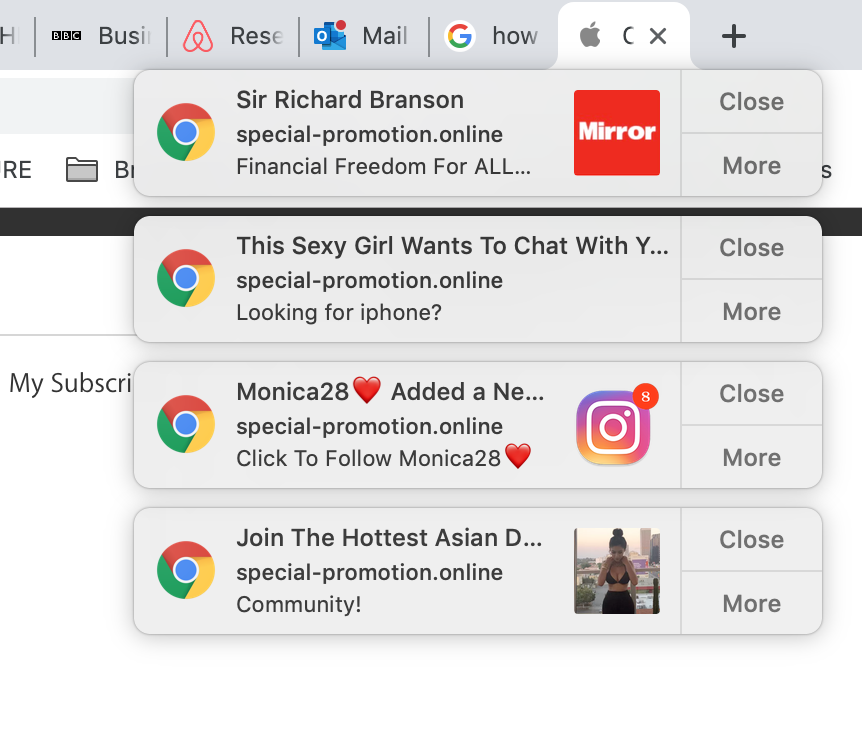Click 'Community!' text in last notification
Screen dimensions: 862x752
pyautogui.click(x=299, y=604)
